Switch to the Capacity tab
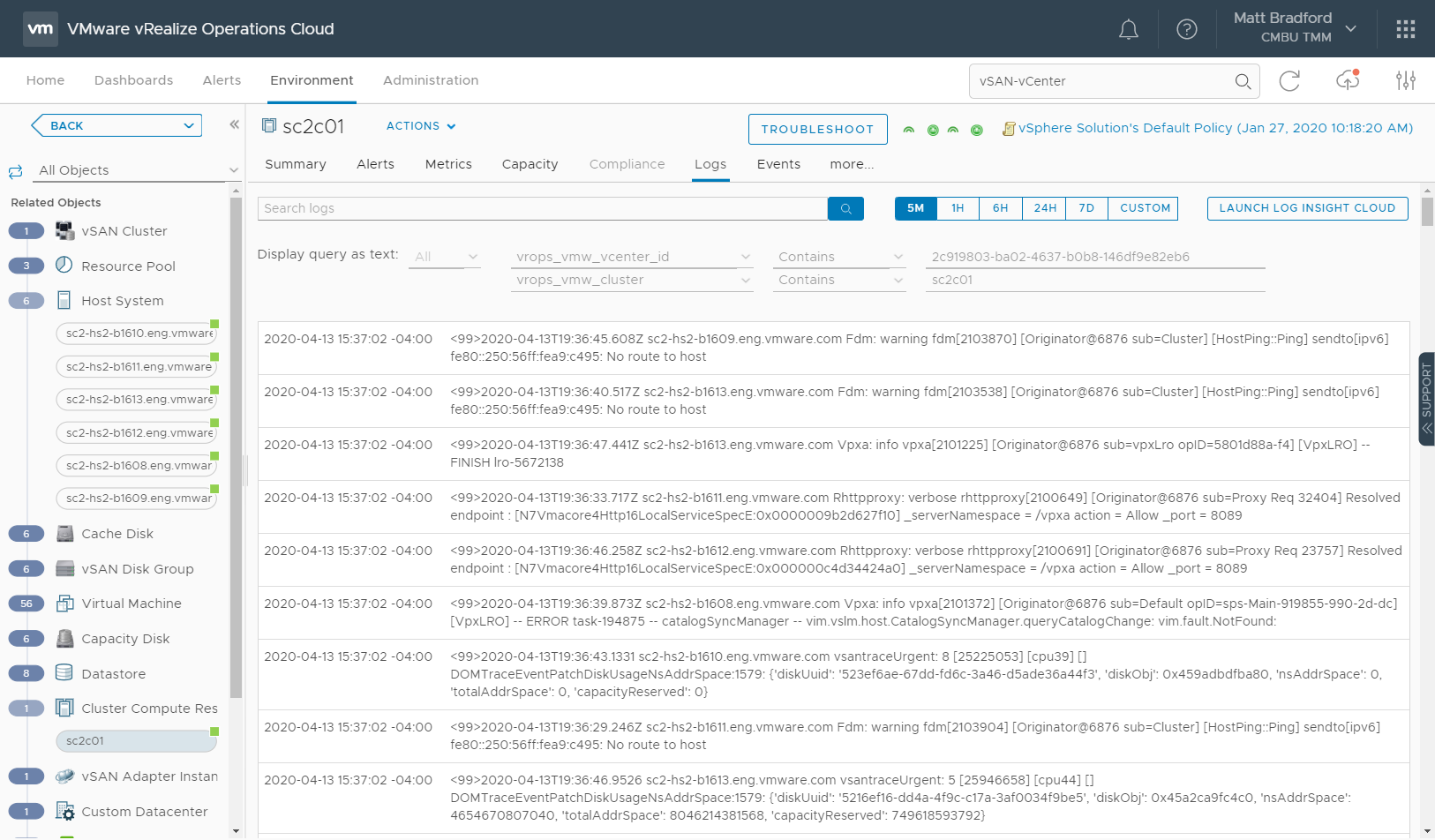This screenshot has width=1435, height=840. point(530,164)
